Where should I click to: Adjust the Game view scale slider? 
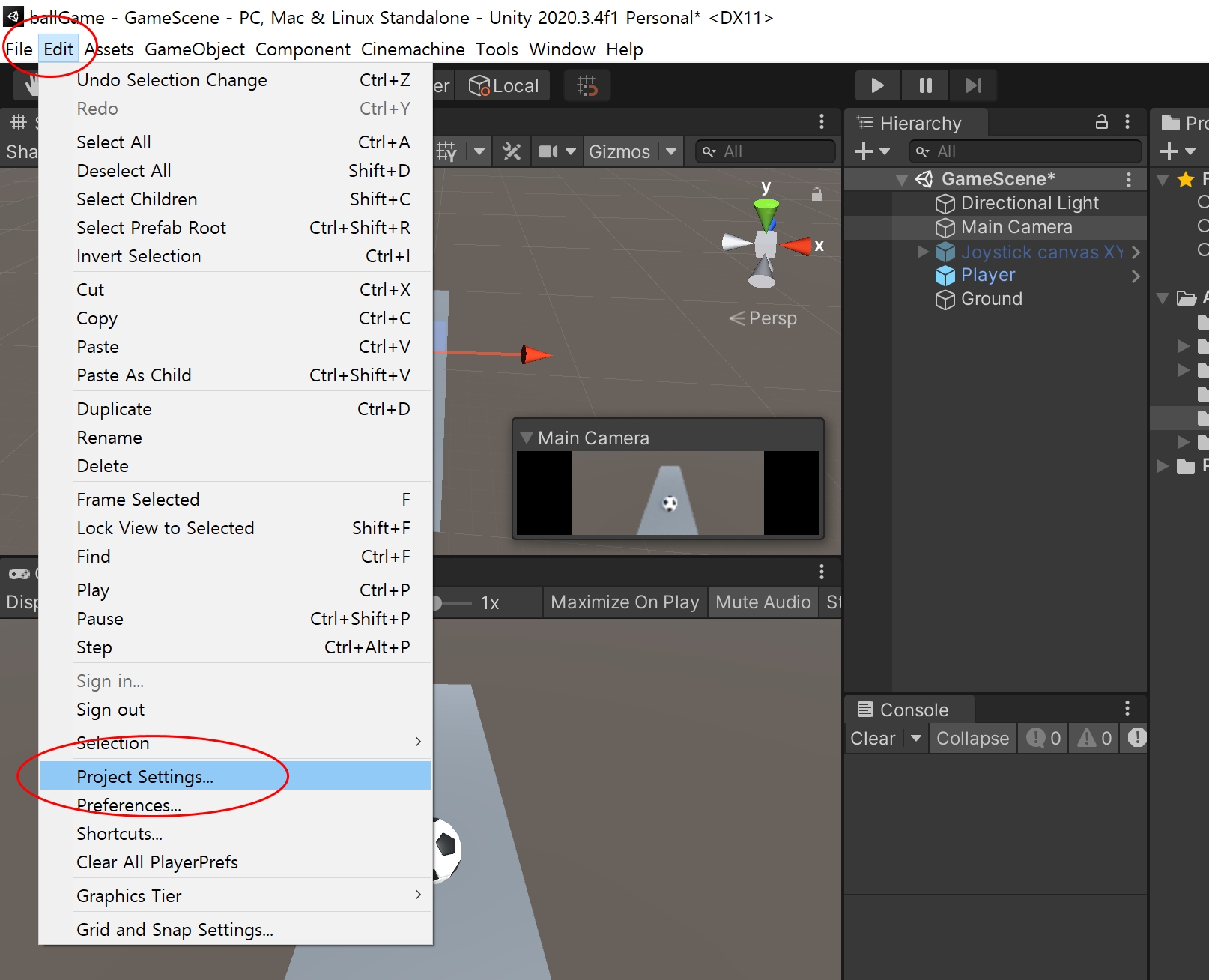452,602
